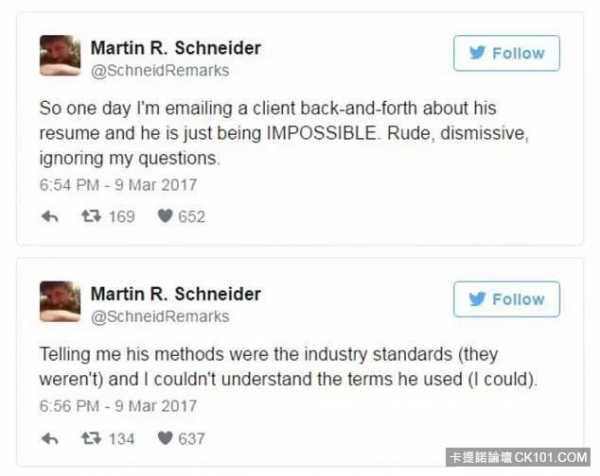Open the 6:56 PM - 9 Mar 2017 timestamp
This screenshot has height=476, width=600.
pos(118,406)
